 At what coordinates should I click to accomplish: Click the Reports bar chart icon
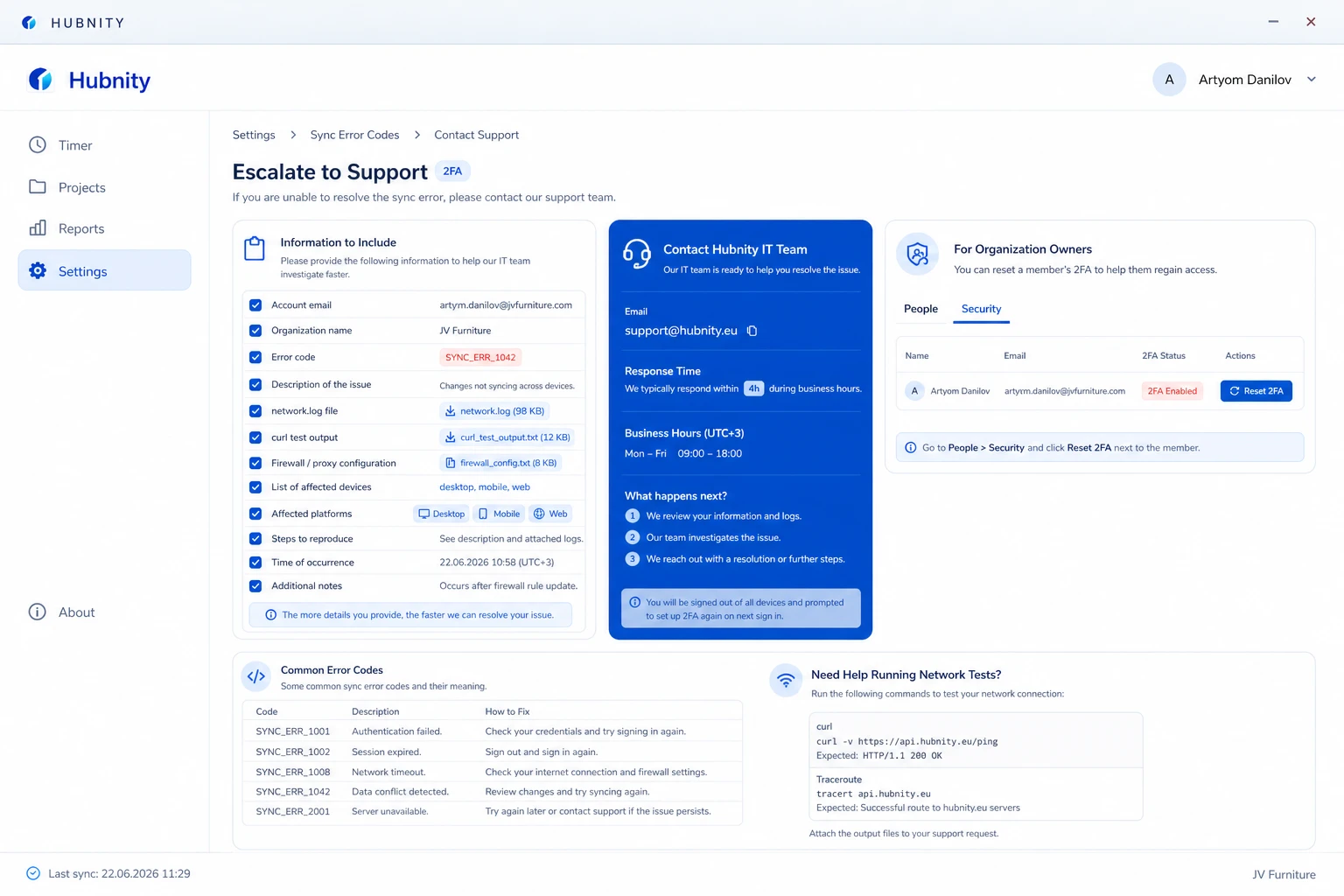tap(38, 228)
